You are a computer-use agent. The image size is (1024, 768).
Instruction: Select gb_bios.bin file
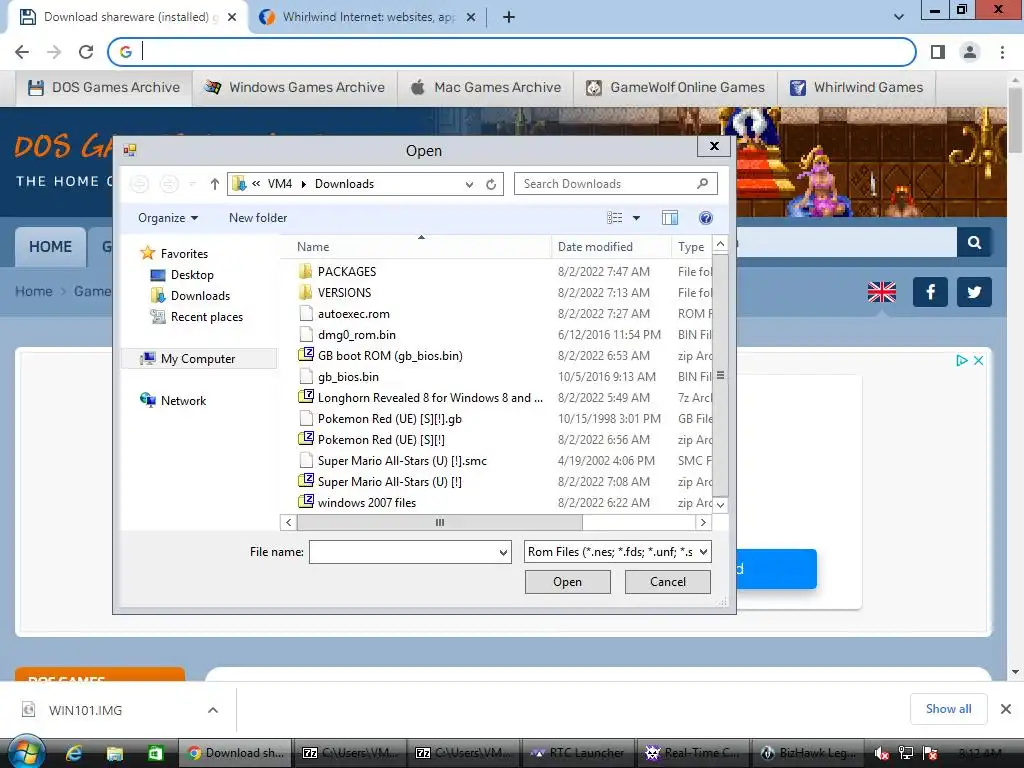click(x=348, y=377)
